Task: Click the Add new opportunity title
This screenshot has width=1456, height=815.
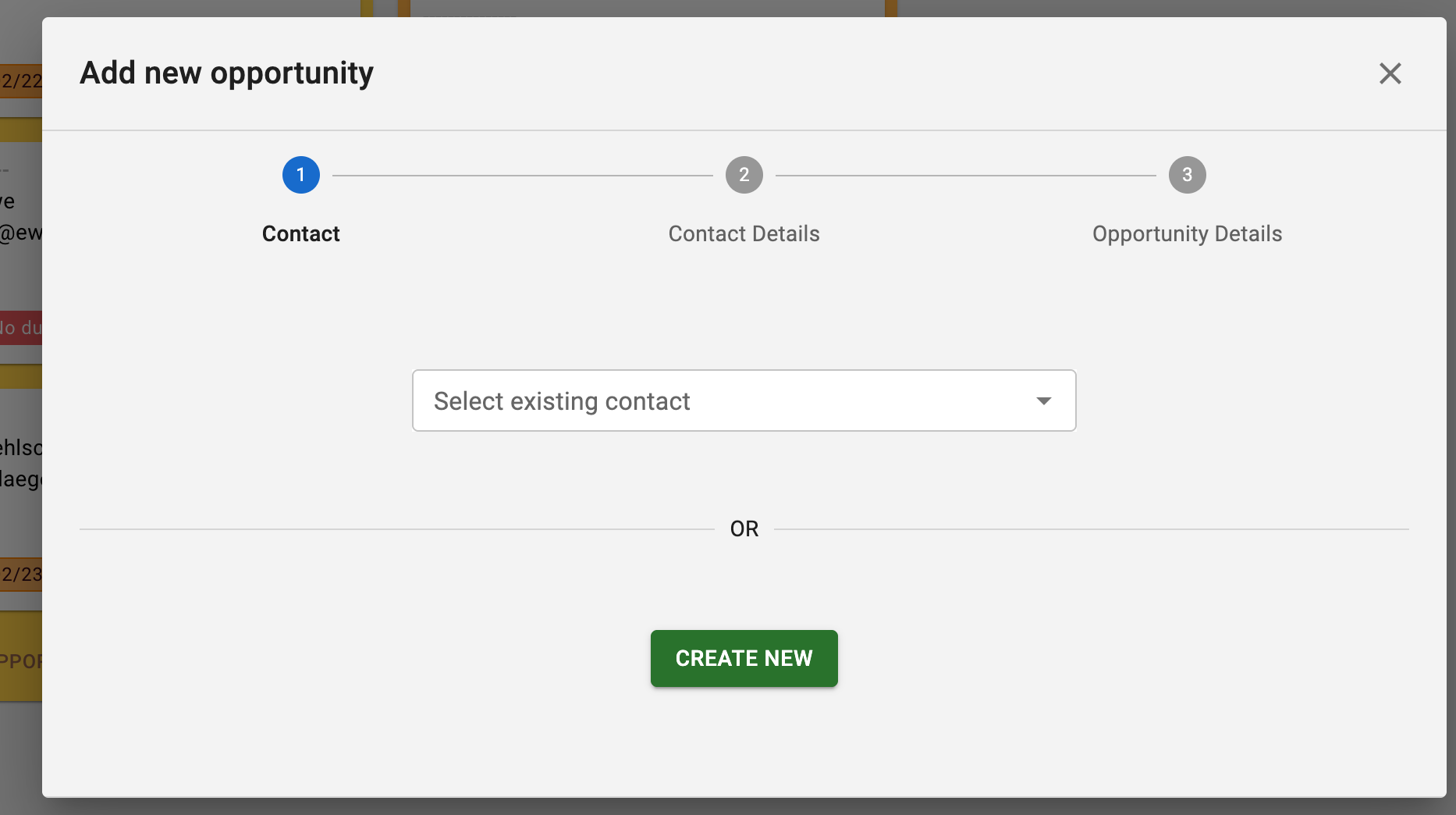Action: pos(226,73)
